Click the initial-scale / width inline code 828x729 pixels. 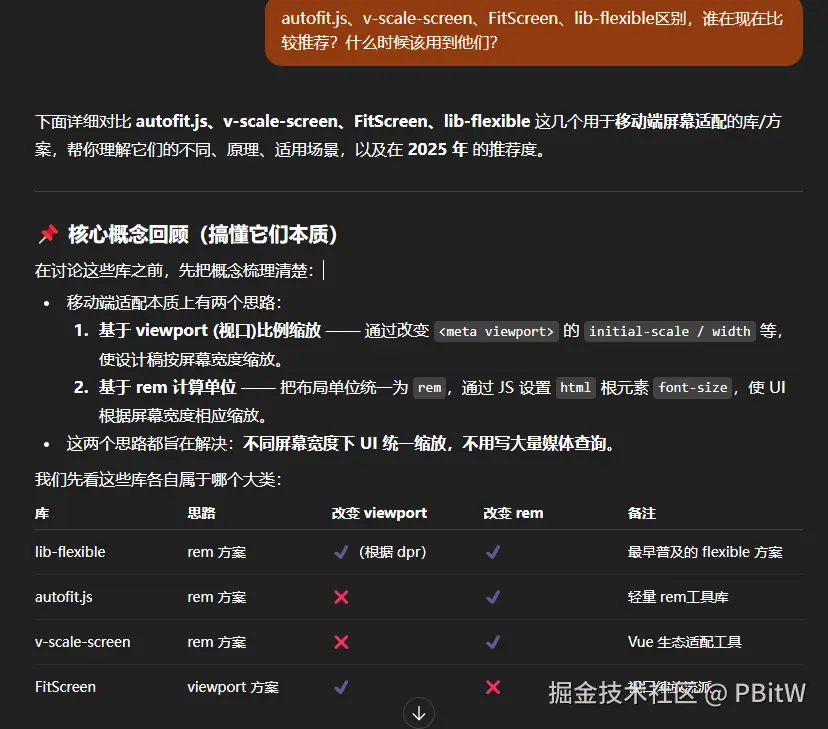(x=670, y=332)
